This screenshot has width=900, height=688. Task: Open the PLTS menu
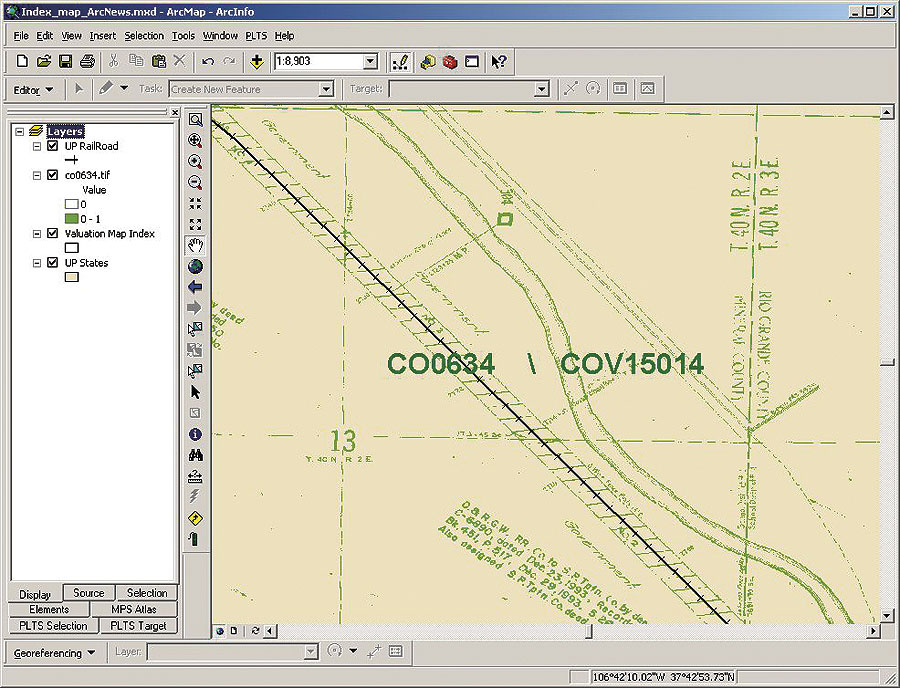(x=256, y=36)
